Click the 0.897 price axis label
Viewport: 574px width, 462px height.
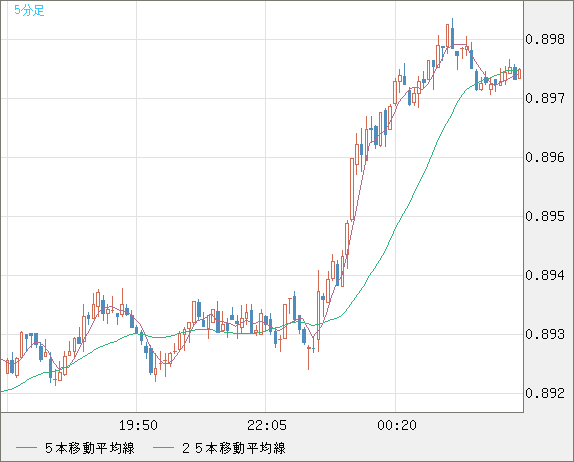point(545,98)
